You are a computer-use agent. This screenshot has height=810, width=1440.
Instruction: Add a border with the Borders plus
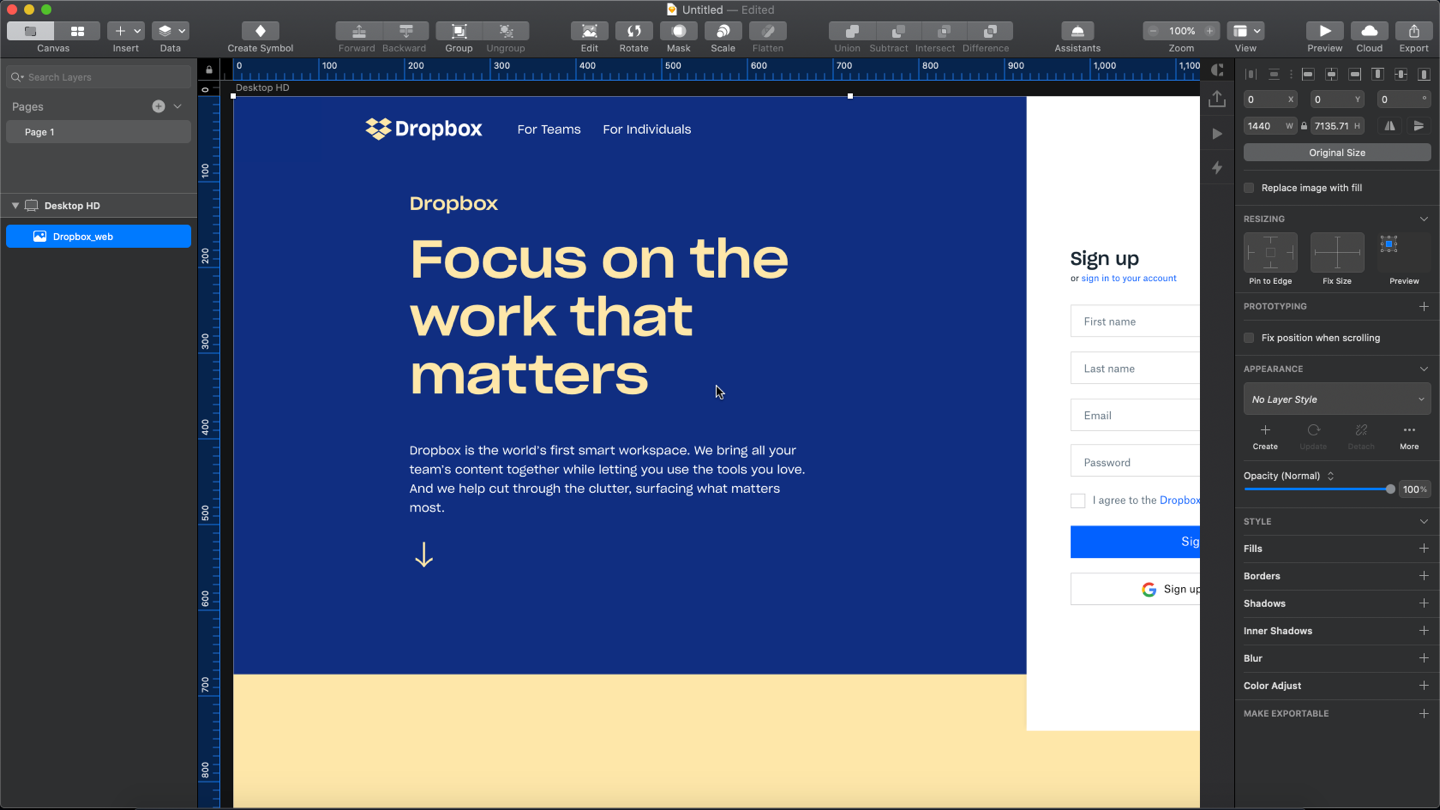[x=1424, y=576]
